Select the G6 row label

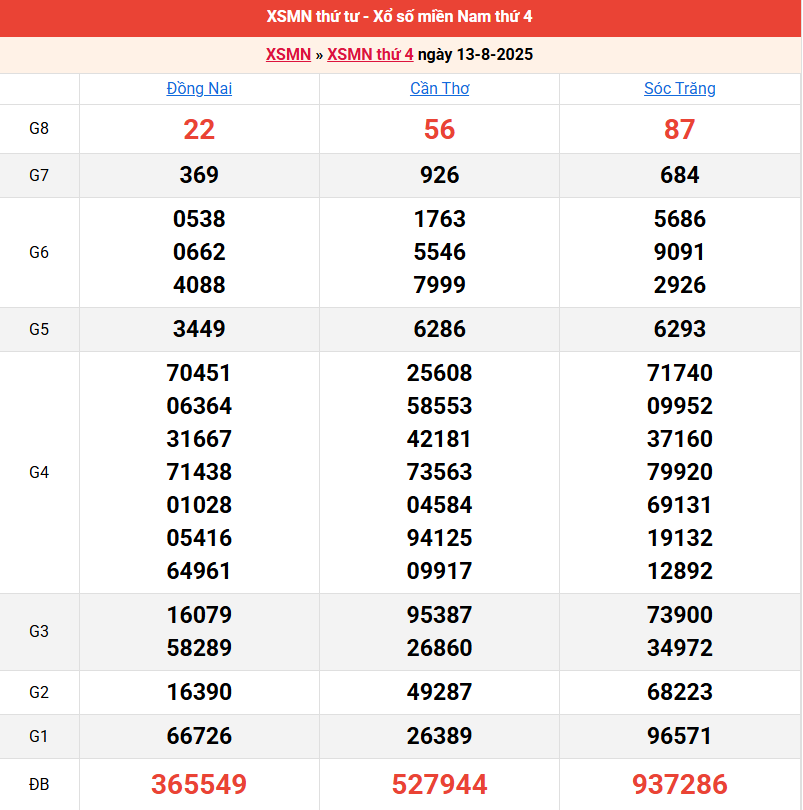[39, 253]
